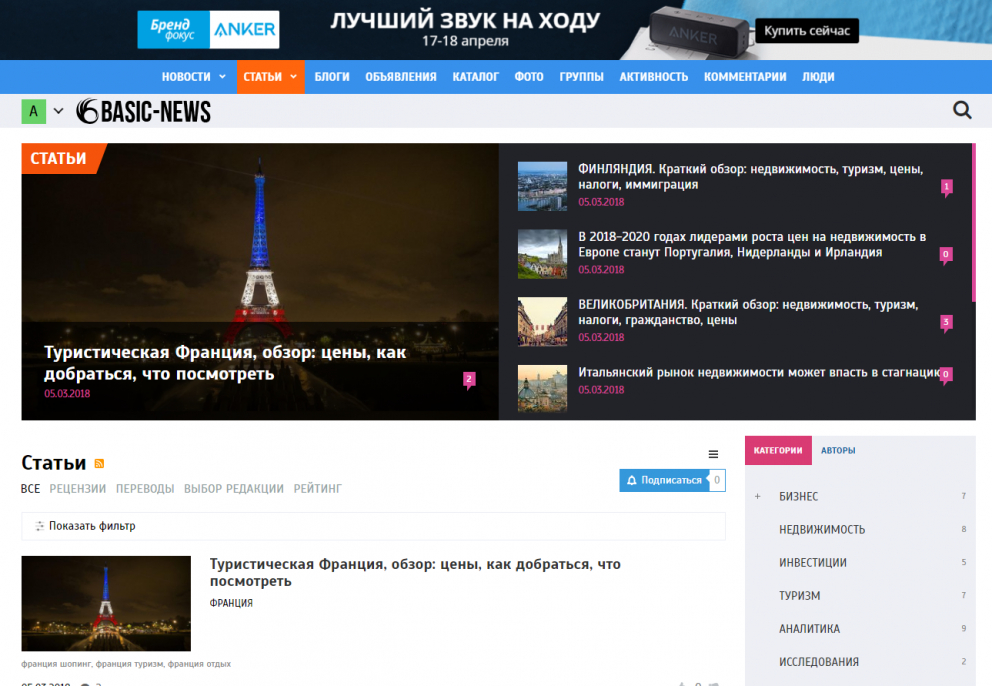Click comment bubble on featured France article
This screenshot has height=686, width=992.
pos(469,379)
